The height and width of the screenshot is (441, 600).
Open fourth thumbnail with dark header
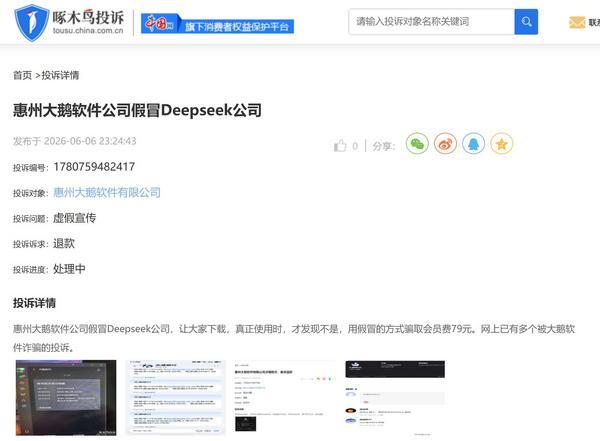[395, 397]
